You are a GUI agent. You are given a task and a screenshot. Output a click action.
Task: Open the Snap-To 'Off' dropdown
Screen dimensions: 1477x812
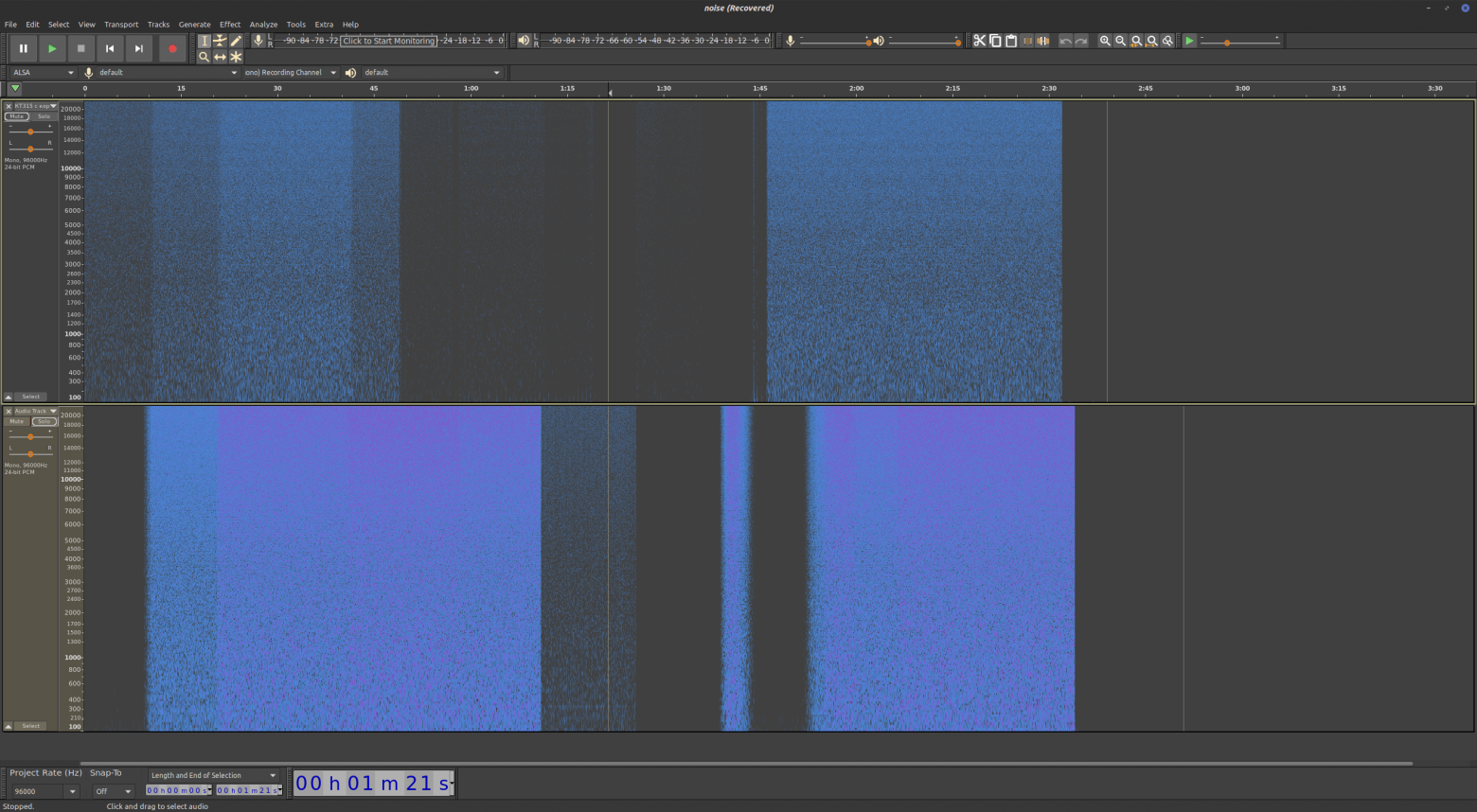pos(113,791)
